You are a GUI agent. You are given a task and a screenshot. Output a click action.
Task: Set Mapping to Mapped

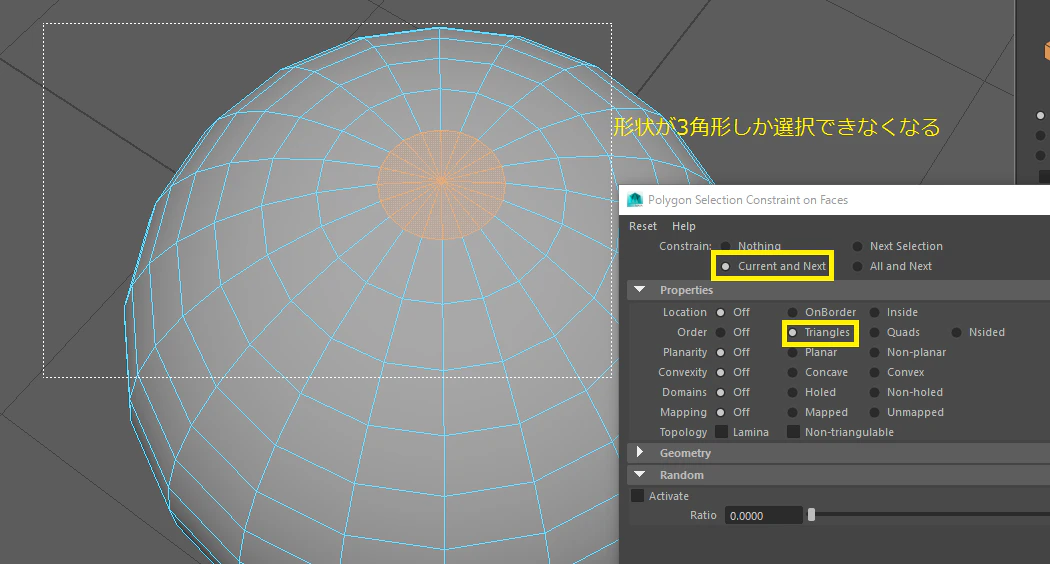792,413
